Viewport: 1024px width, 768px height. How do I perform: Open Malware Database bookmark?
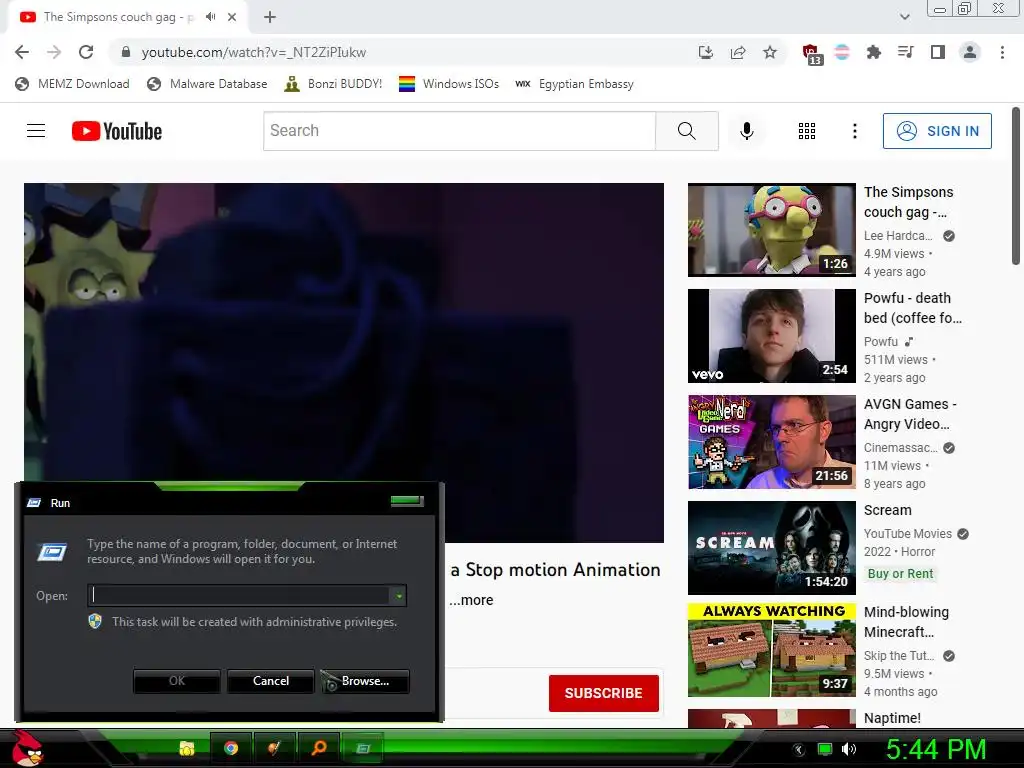[x=207, y=84]
